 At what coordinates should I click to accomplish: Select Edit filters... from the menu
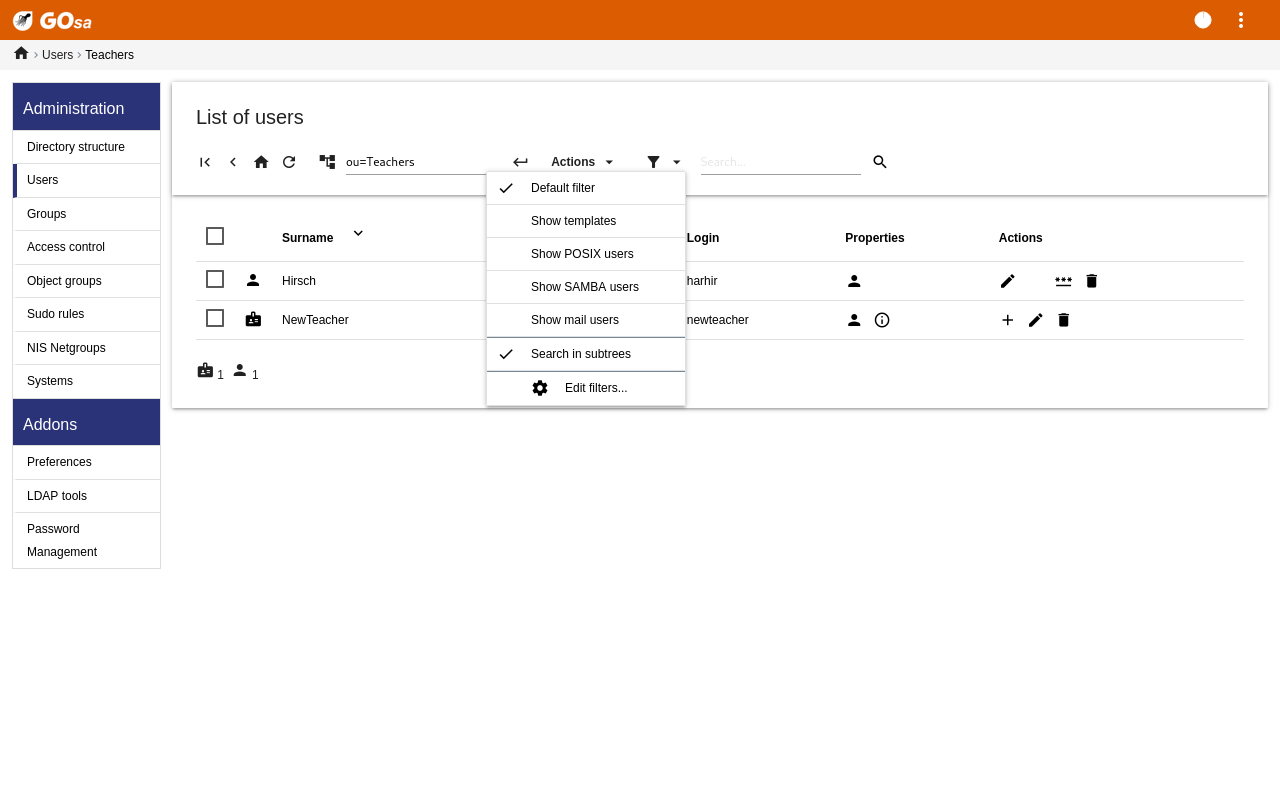[x=595, y=388]
